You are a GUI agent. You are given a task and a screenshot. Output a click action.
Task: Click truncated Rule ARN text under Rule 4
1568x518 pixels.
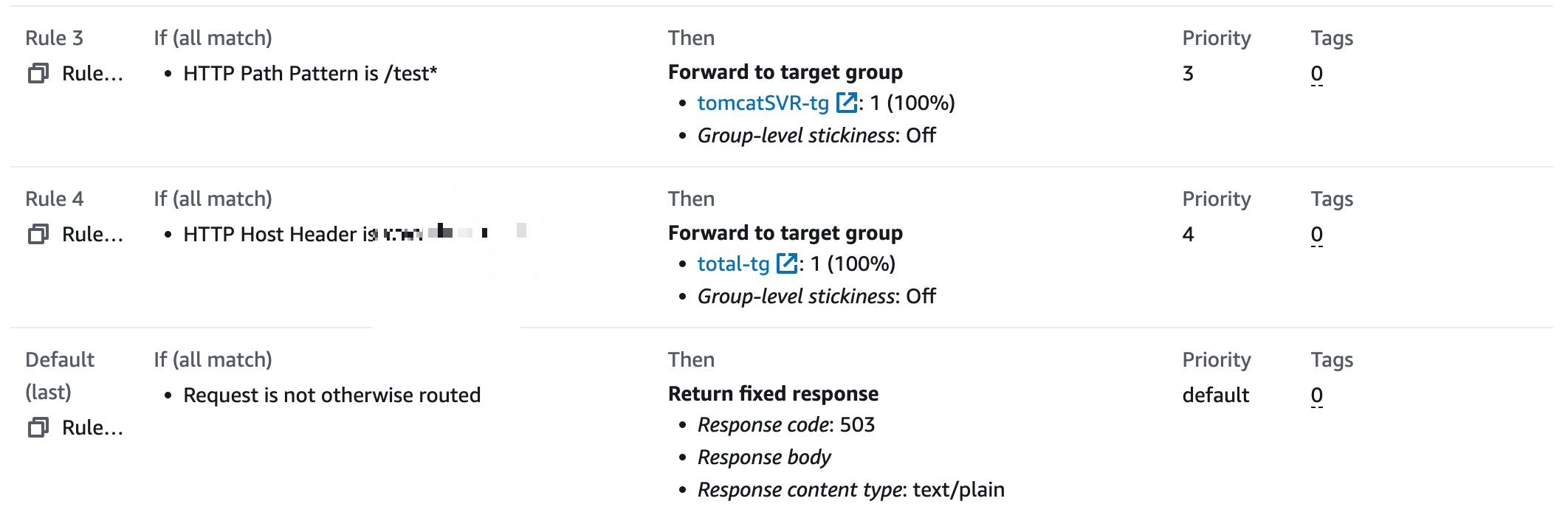tap(92, 235)
